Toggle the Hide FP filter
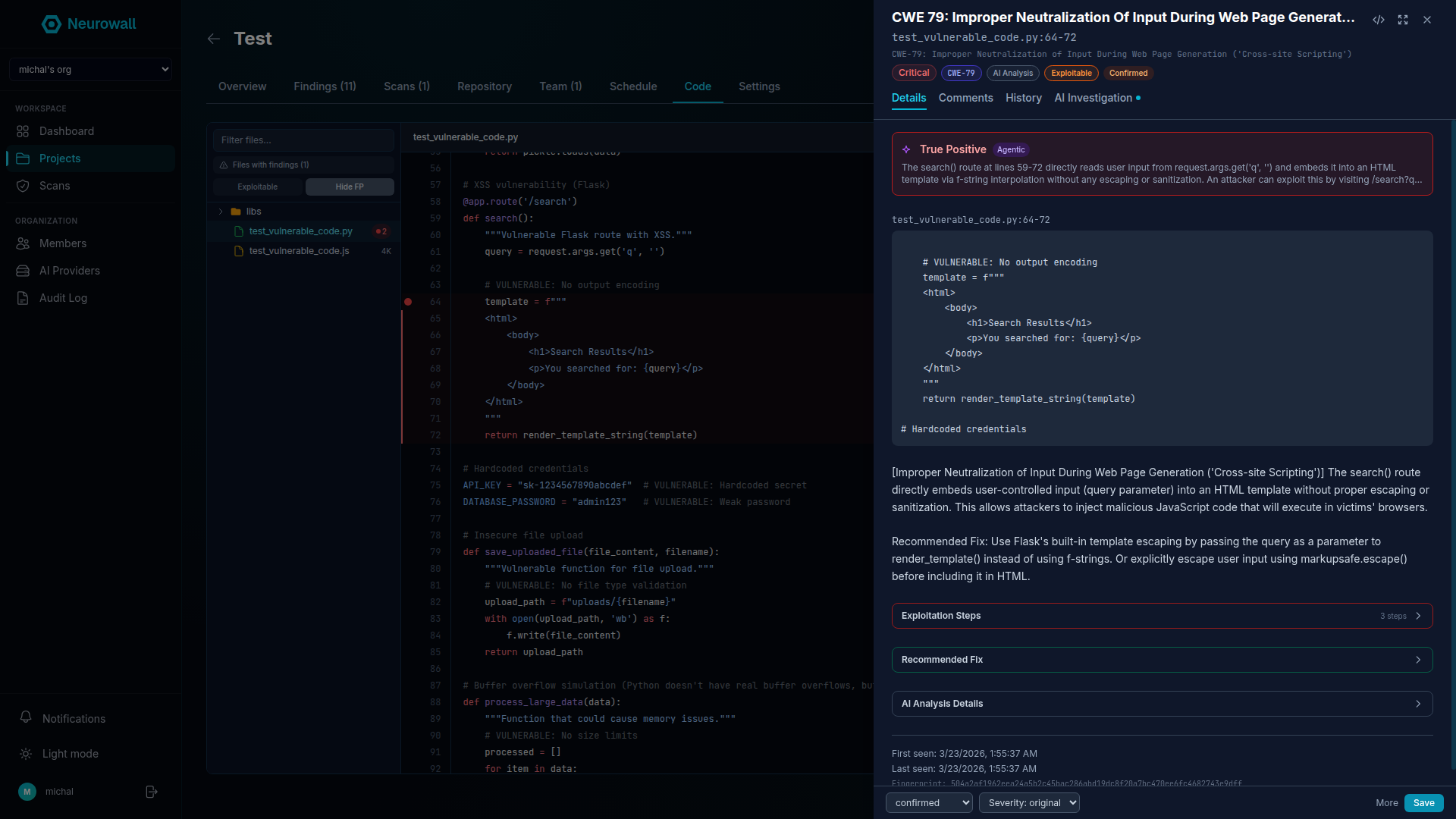The height and width of the screenshot is (819, 1456). click(x=350, y=187)
